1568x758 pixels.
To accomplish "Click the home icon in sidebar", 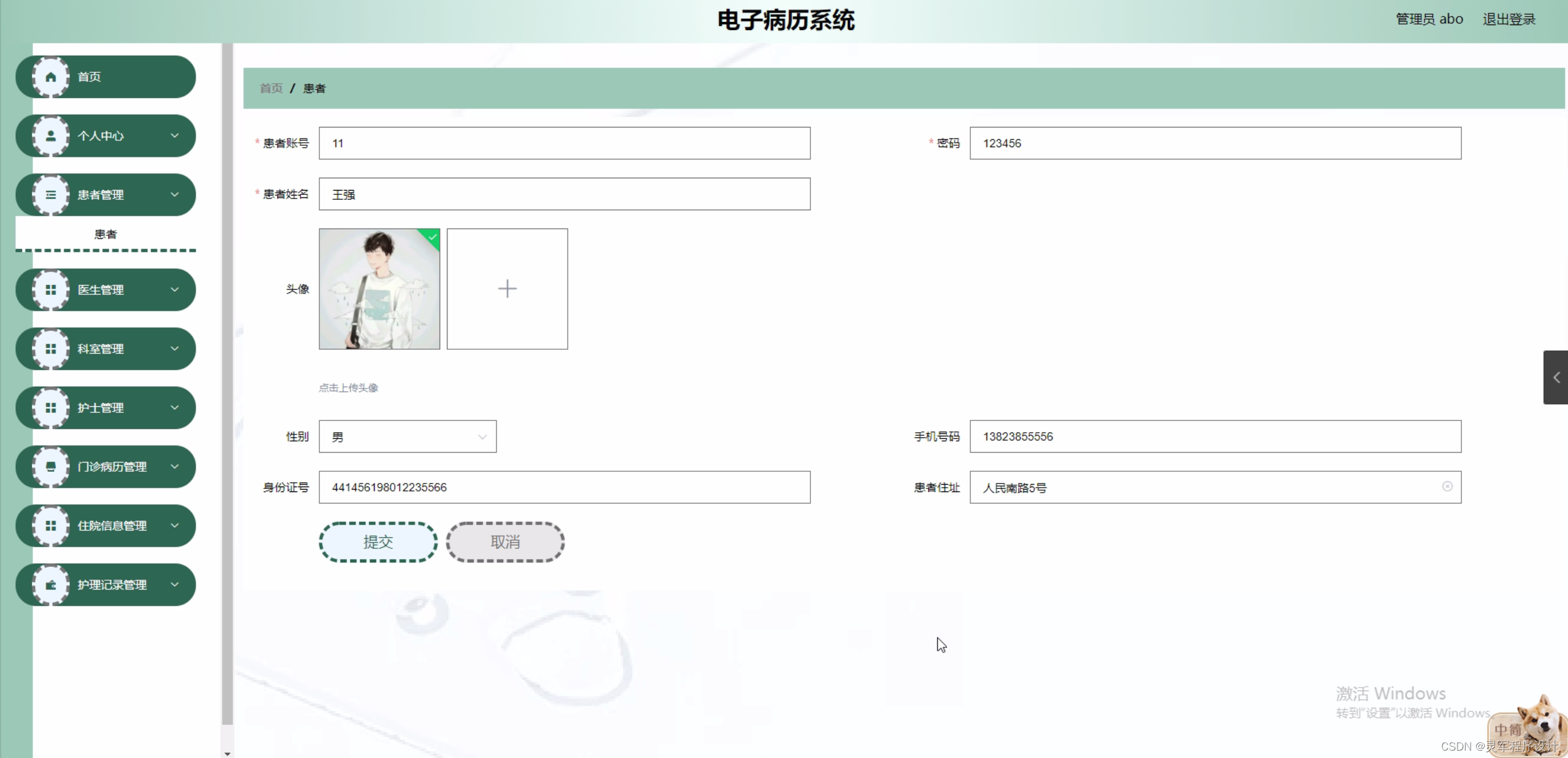I will pos(51,77).
